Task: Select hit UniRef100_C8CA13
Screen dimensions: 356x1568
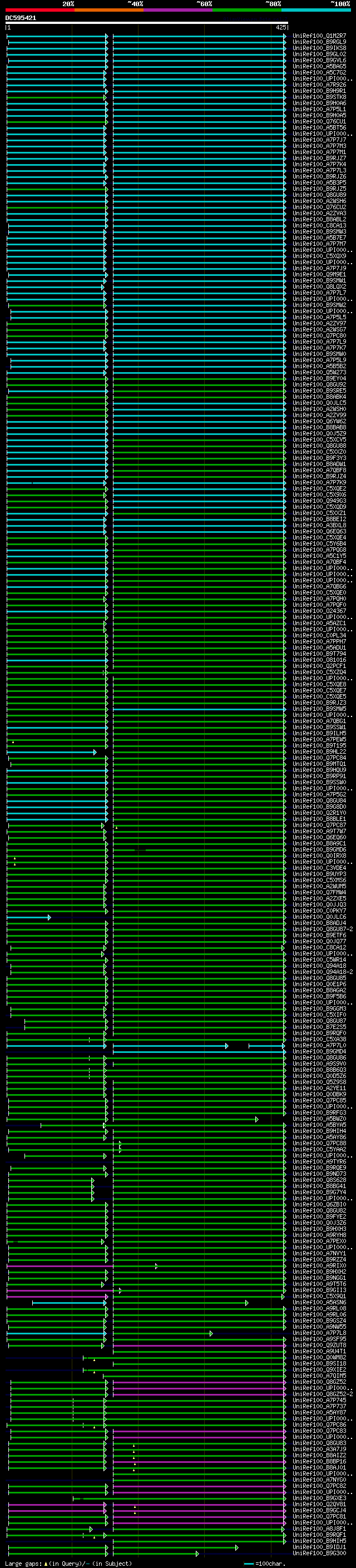Action: [x=319, y=226]
